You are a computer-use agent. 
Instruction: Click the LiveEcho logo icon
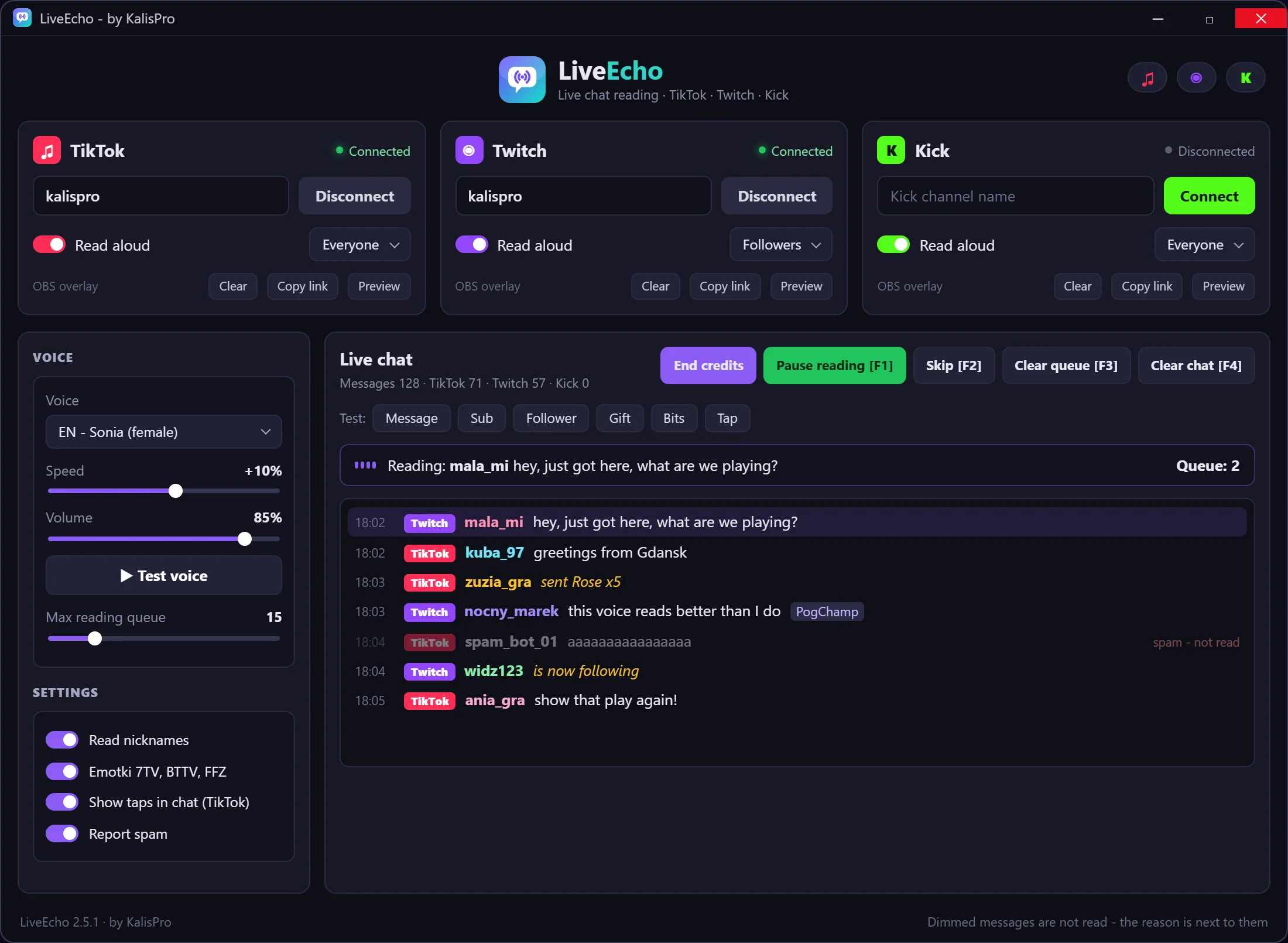point(522,79)
